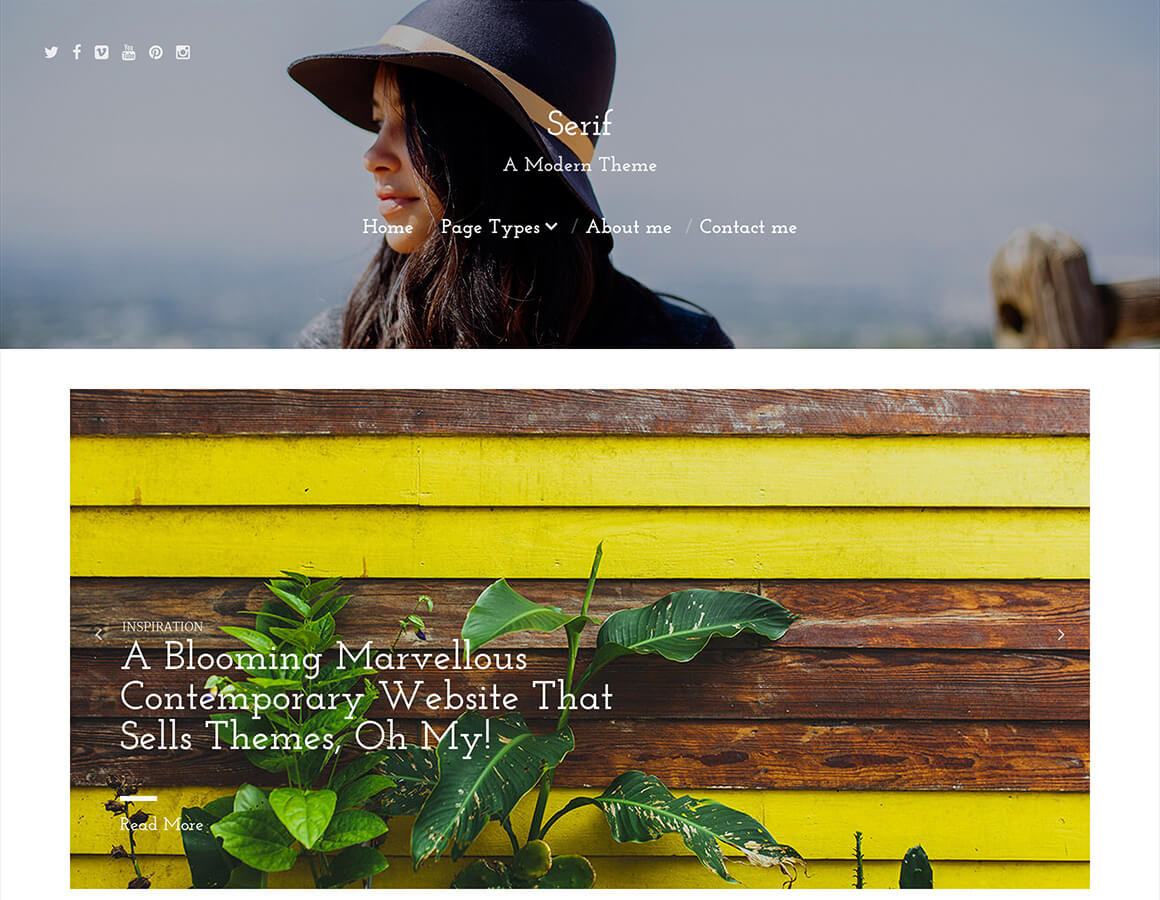Visit the Facebook page icon
Image resolution: width=1160 pixels, height=900 pixels.
tap(77, 52)
